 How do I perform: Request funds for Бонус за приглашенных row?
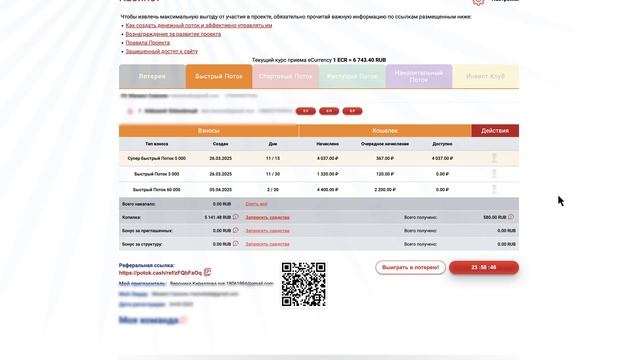267,231
